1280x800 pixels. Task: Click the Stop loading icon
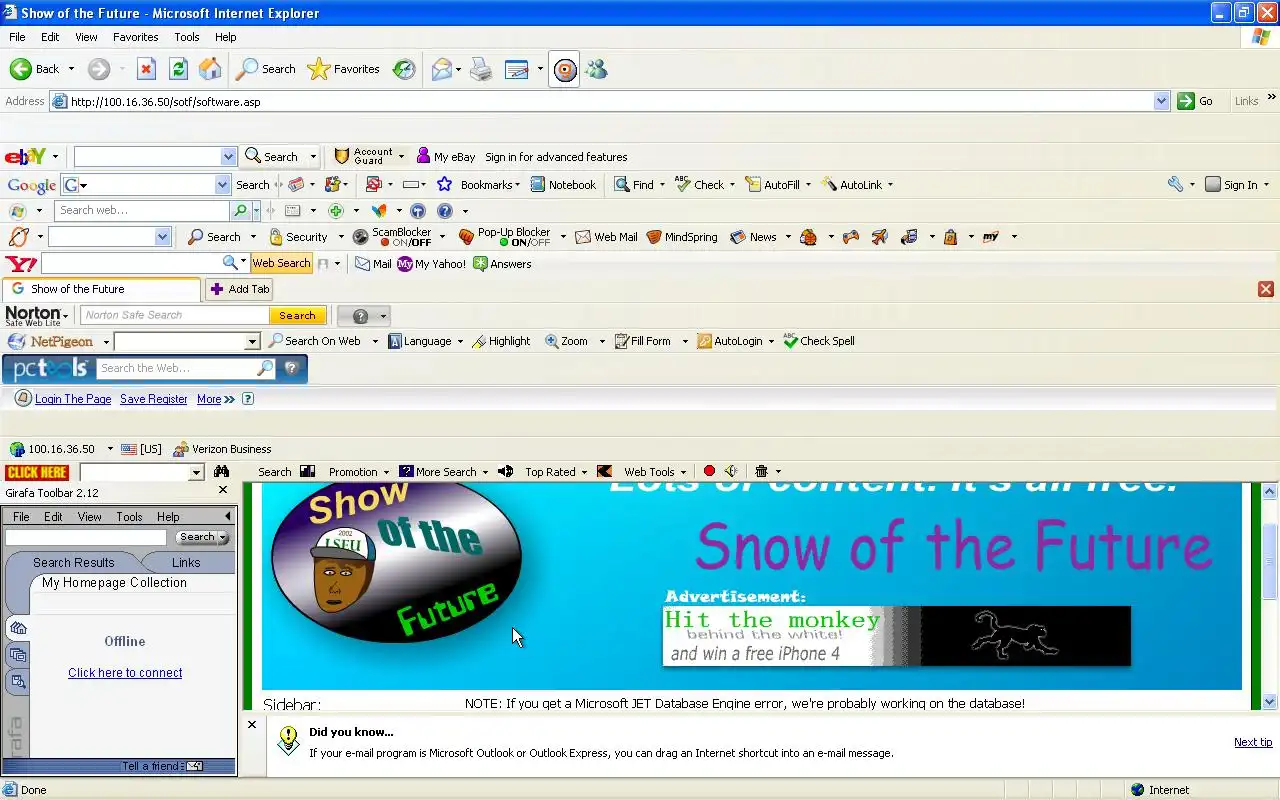(x=146, y=69)
